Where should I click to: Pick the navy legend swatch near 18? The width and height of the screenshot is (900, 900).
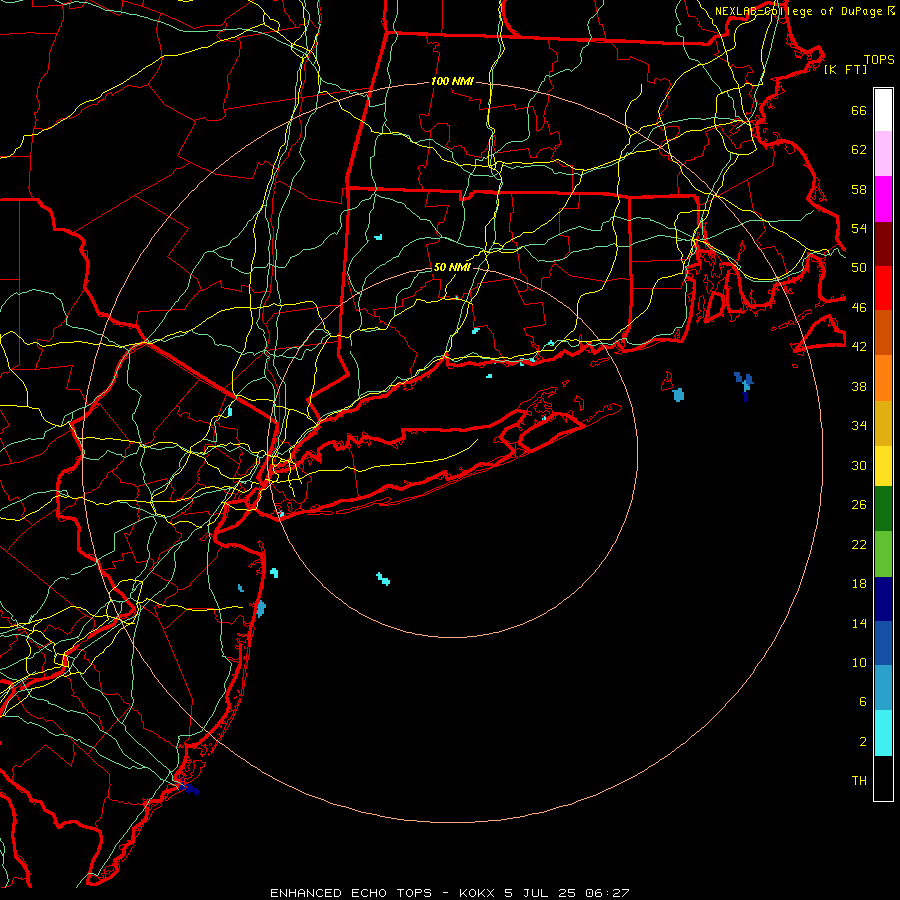pyautogui.click(x=883, y=599)
